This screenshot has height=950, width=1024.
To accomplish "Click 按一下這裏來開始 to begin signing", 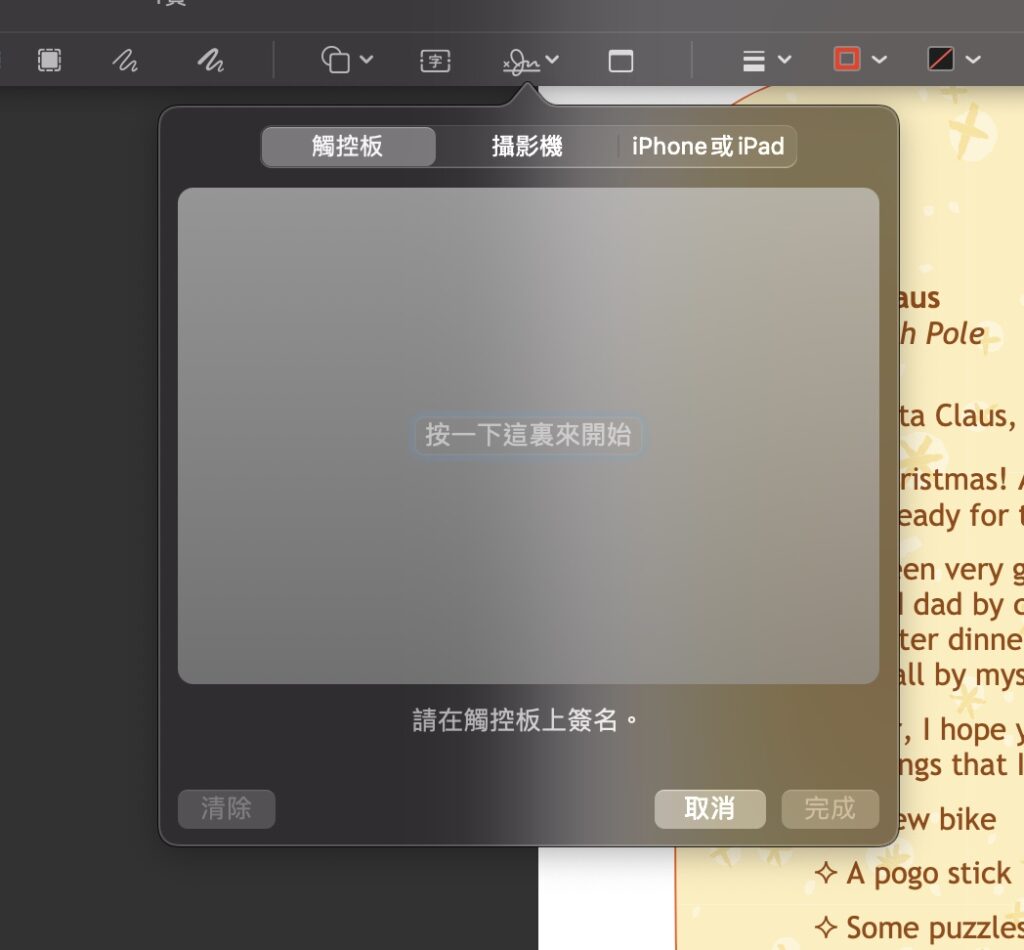I will pos(528,436).
